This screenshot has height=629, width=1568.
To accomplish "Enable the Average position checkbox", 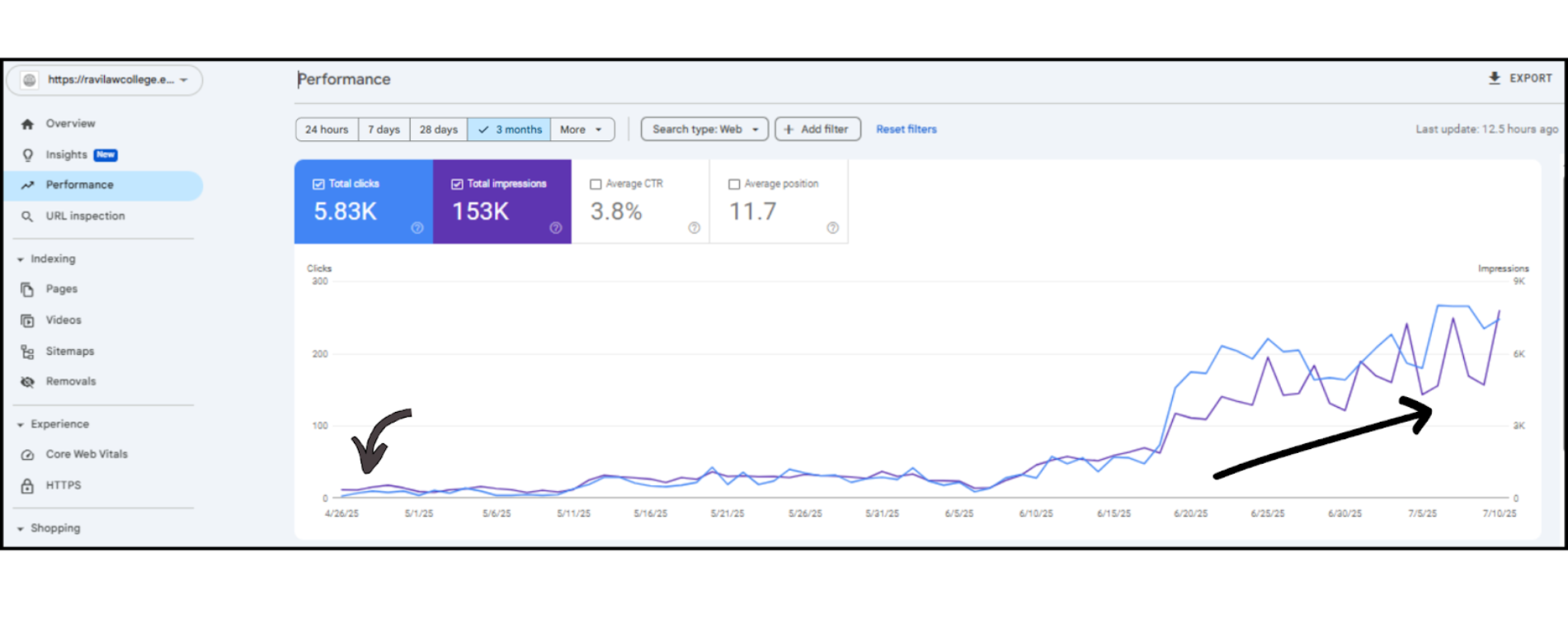I will [x=734, y=184].
